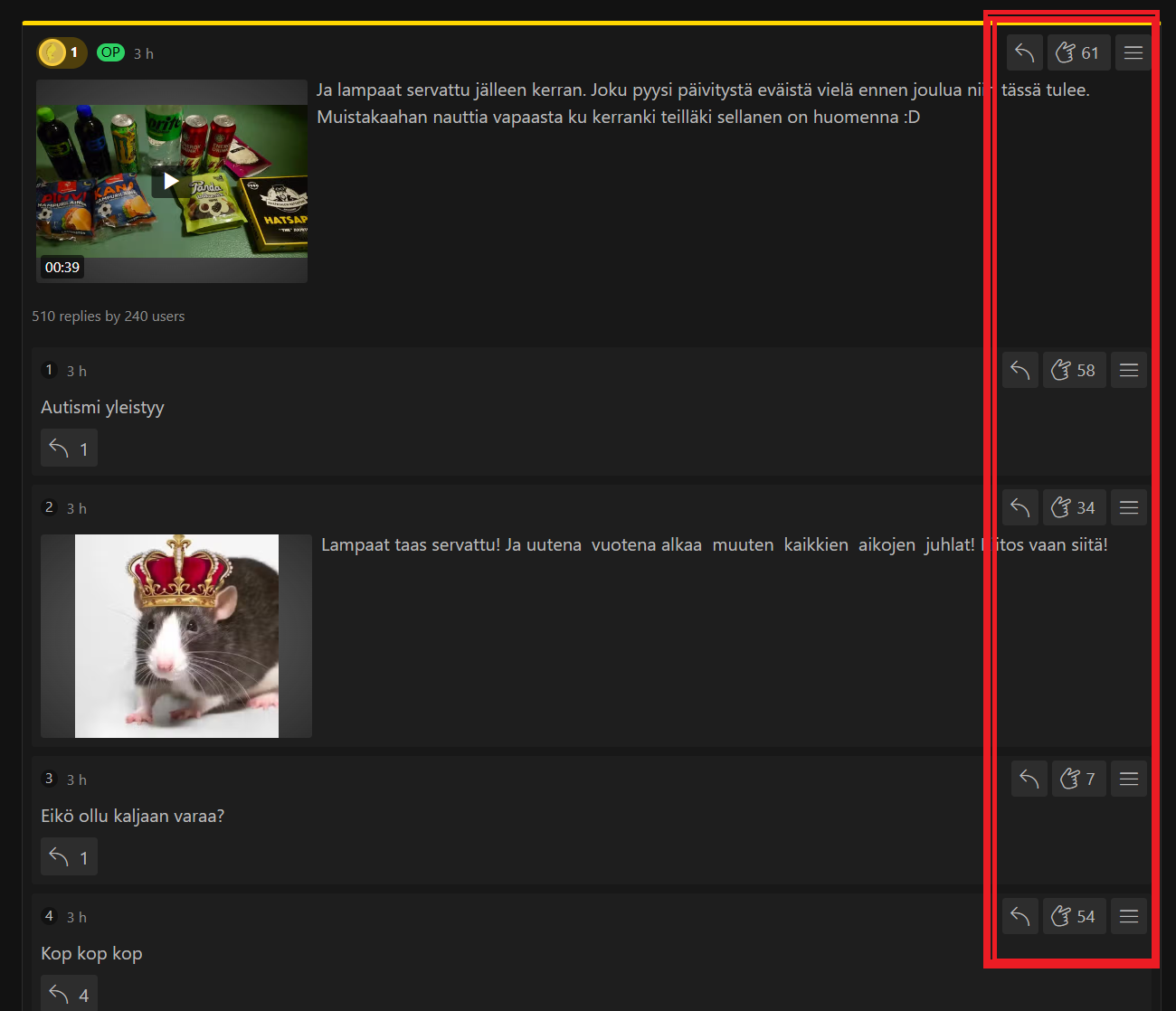Upvote the original post showing 61
The height and width of the screenshot is (1011, 1176).
(x=1078, y=53)
